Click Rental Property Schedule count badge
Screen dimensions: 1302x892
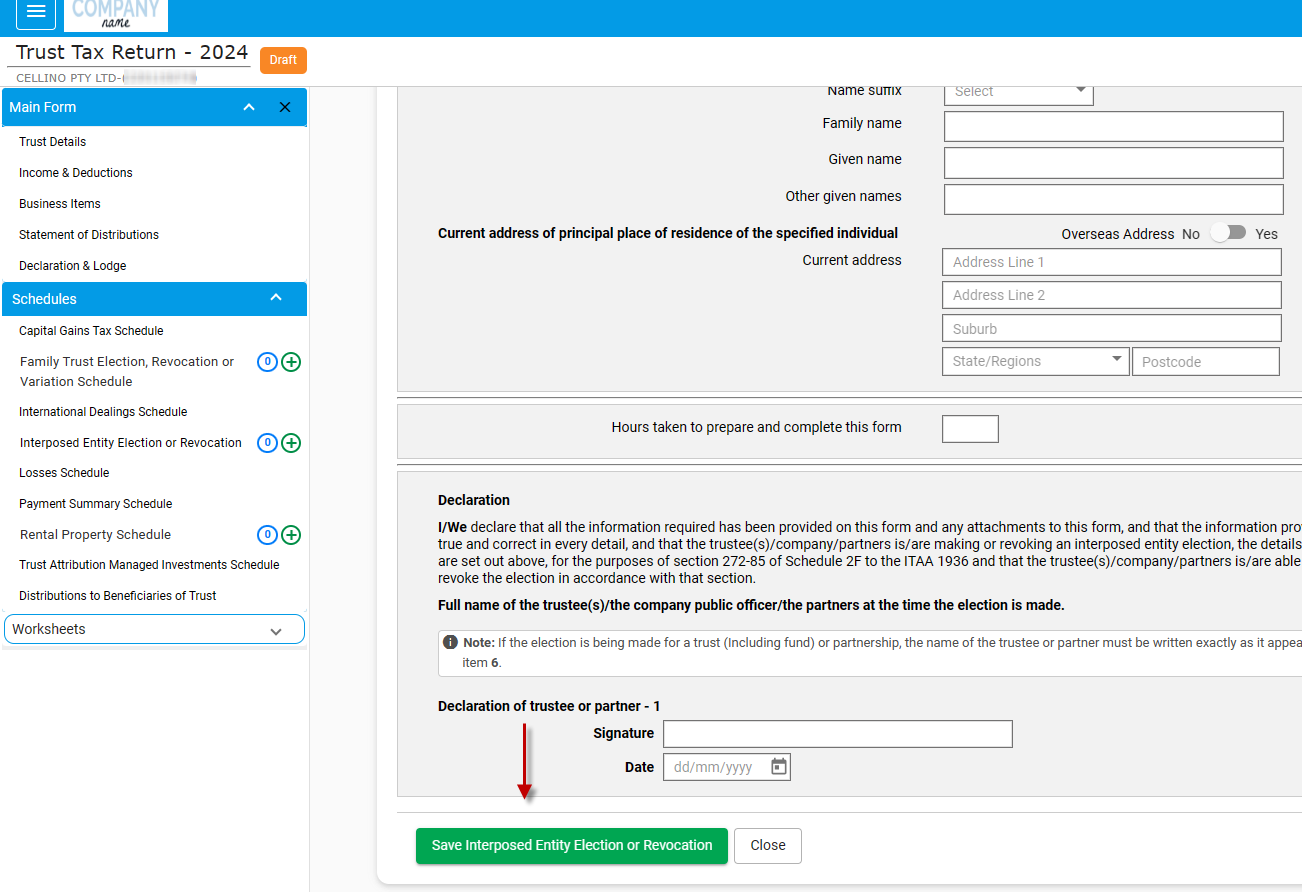tap(267, 535)
